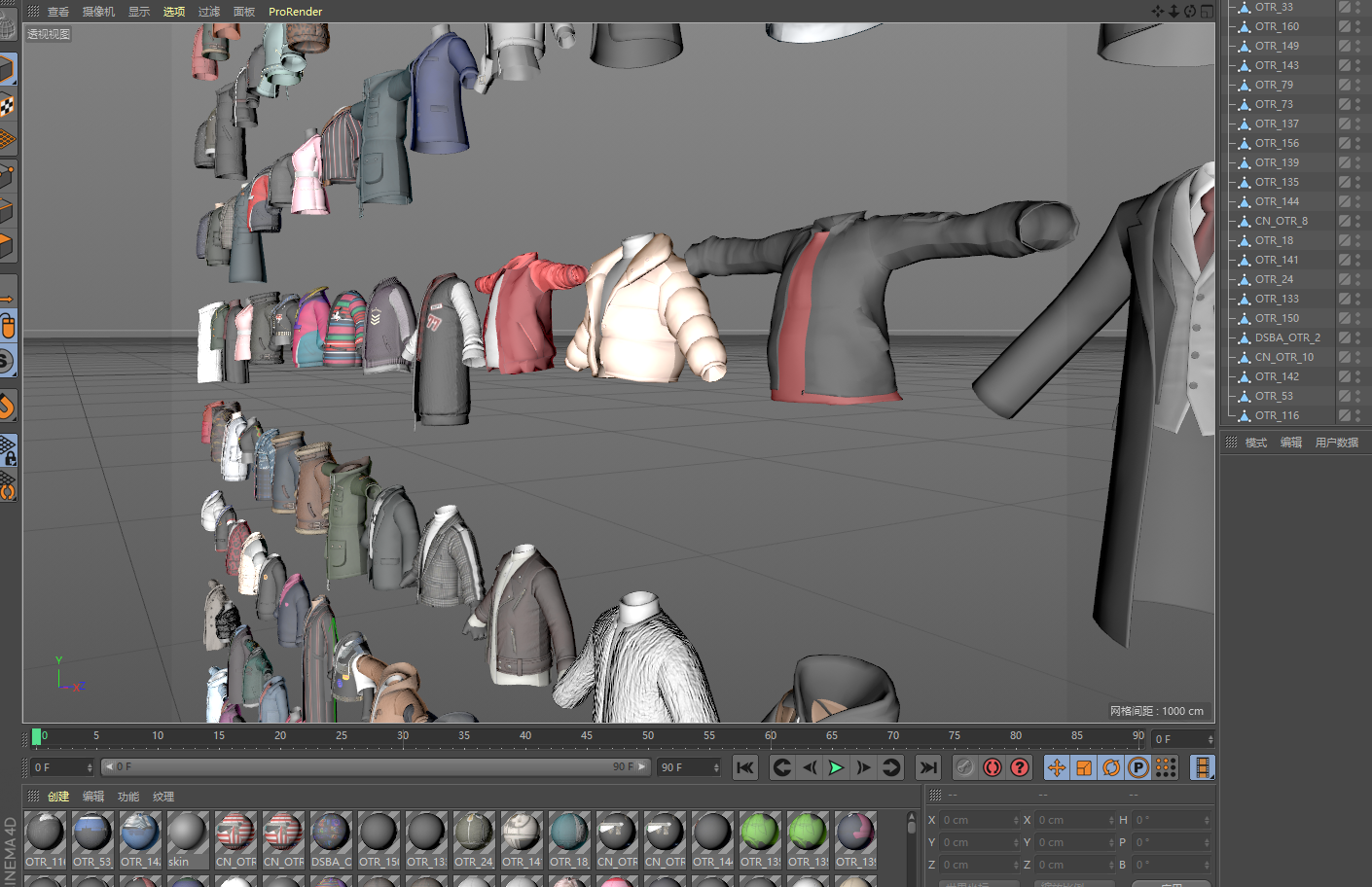The image size is (1372, 887).
Task: Select the DSBA_OTR_2 object
Action: pyautogui.click(x=1287, y=337)
